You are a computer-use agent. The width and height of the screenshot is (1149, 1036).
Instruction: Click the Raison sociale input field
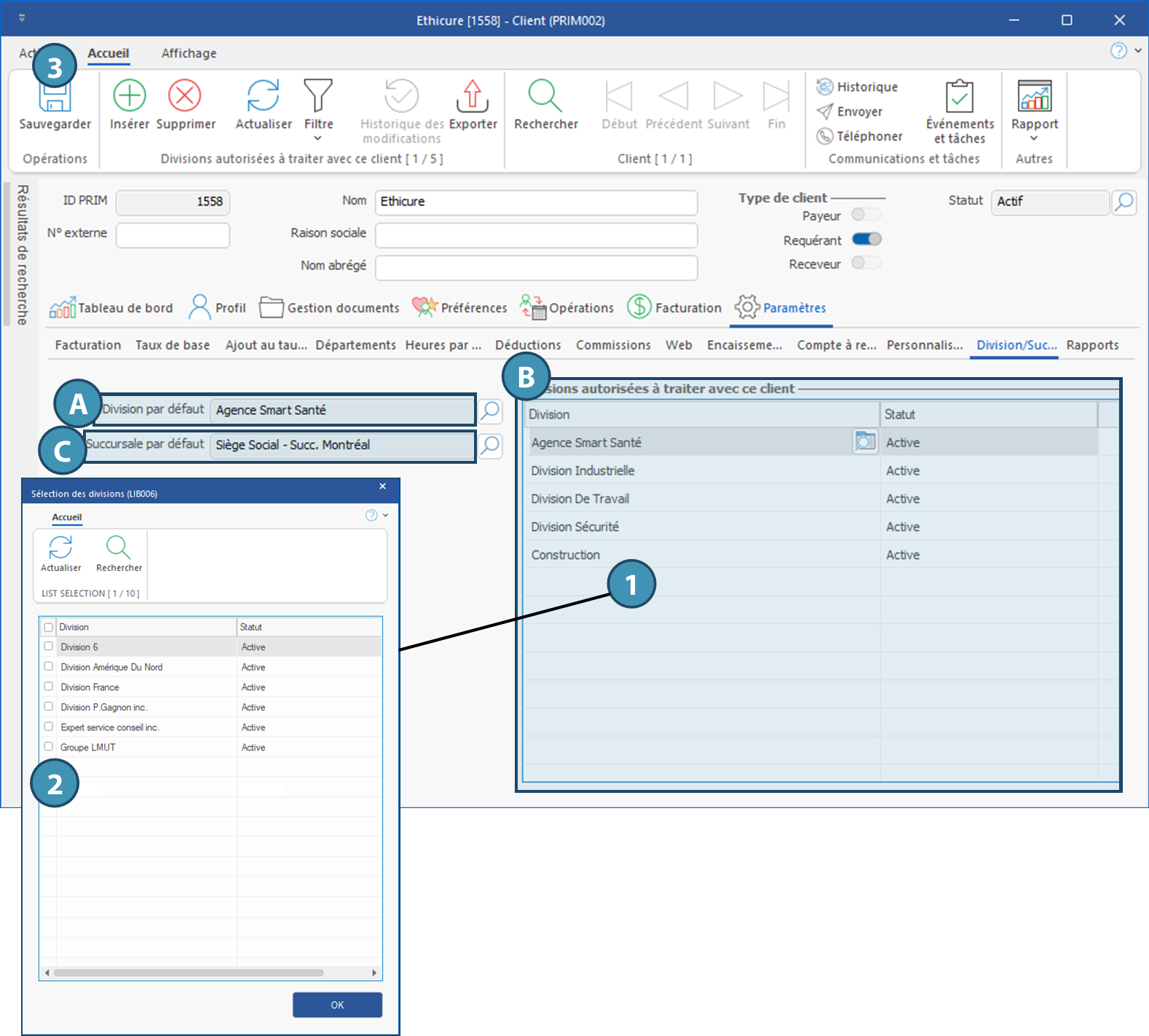click(x=536, y=235)
